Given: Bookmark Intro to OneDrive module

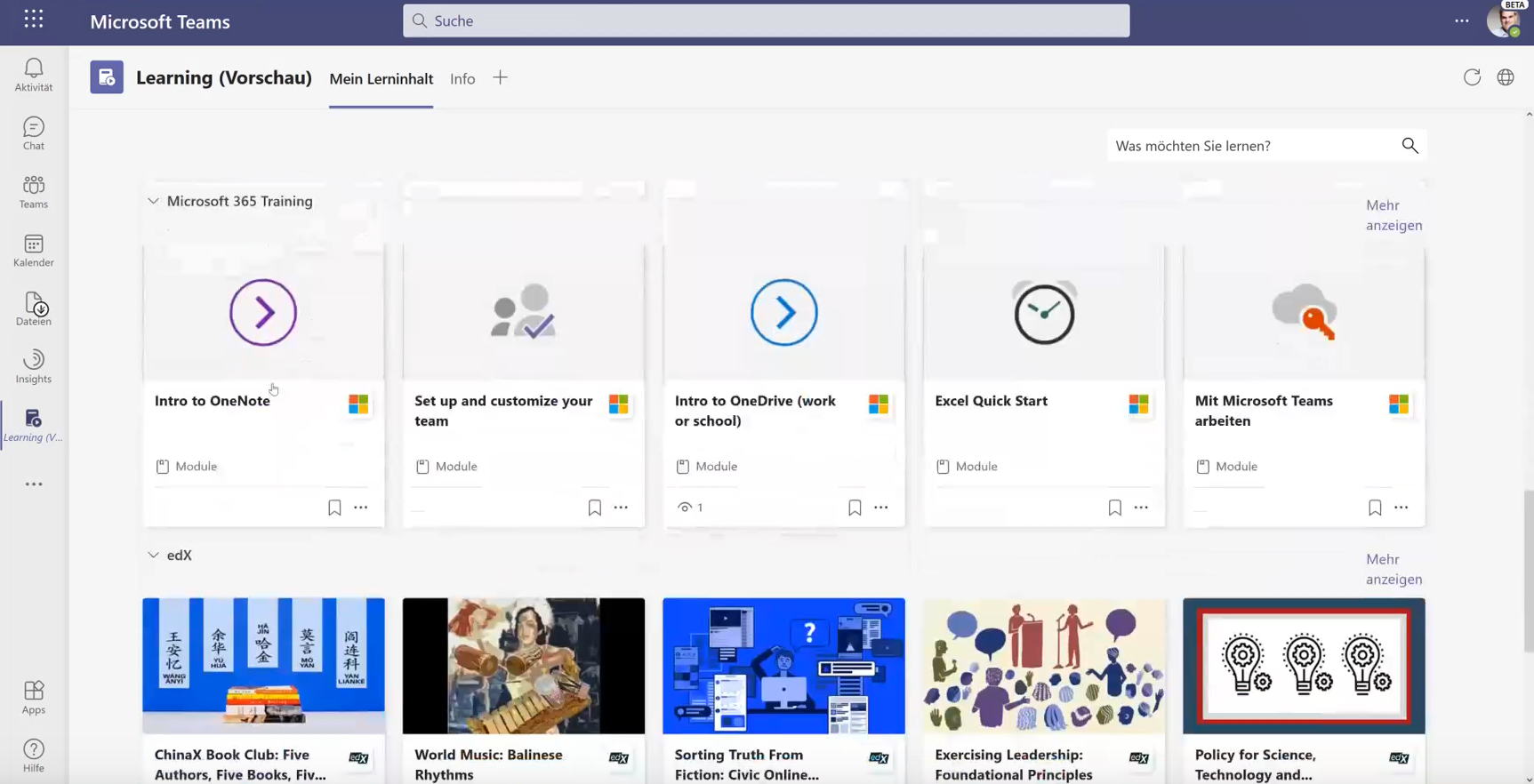Looking at the screenshot, I should point(855,508).
